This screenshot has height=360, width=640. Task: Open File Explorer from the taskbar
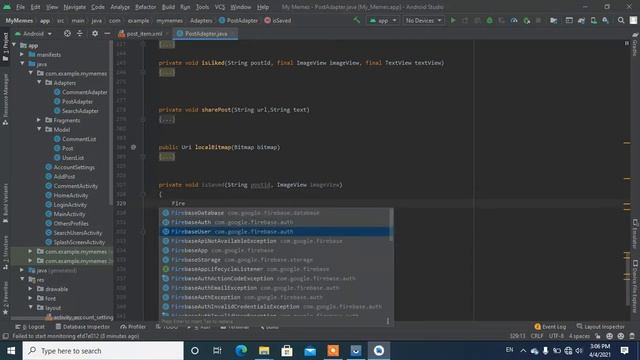[264, 351]
